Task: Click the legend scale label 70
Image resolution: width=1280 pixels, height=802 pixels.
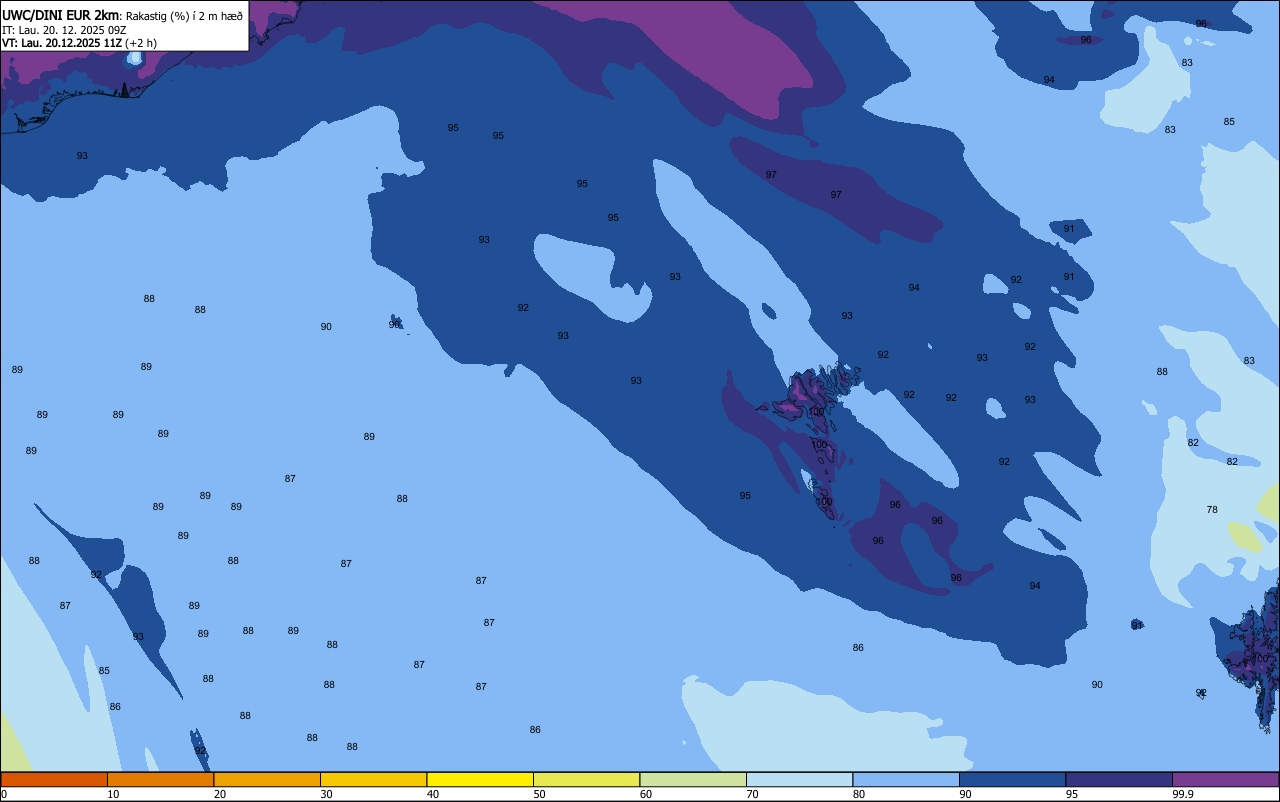Action: click(x=752, y=794)
